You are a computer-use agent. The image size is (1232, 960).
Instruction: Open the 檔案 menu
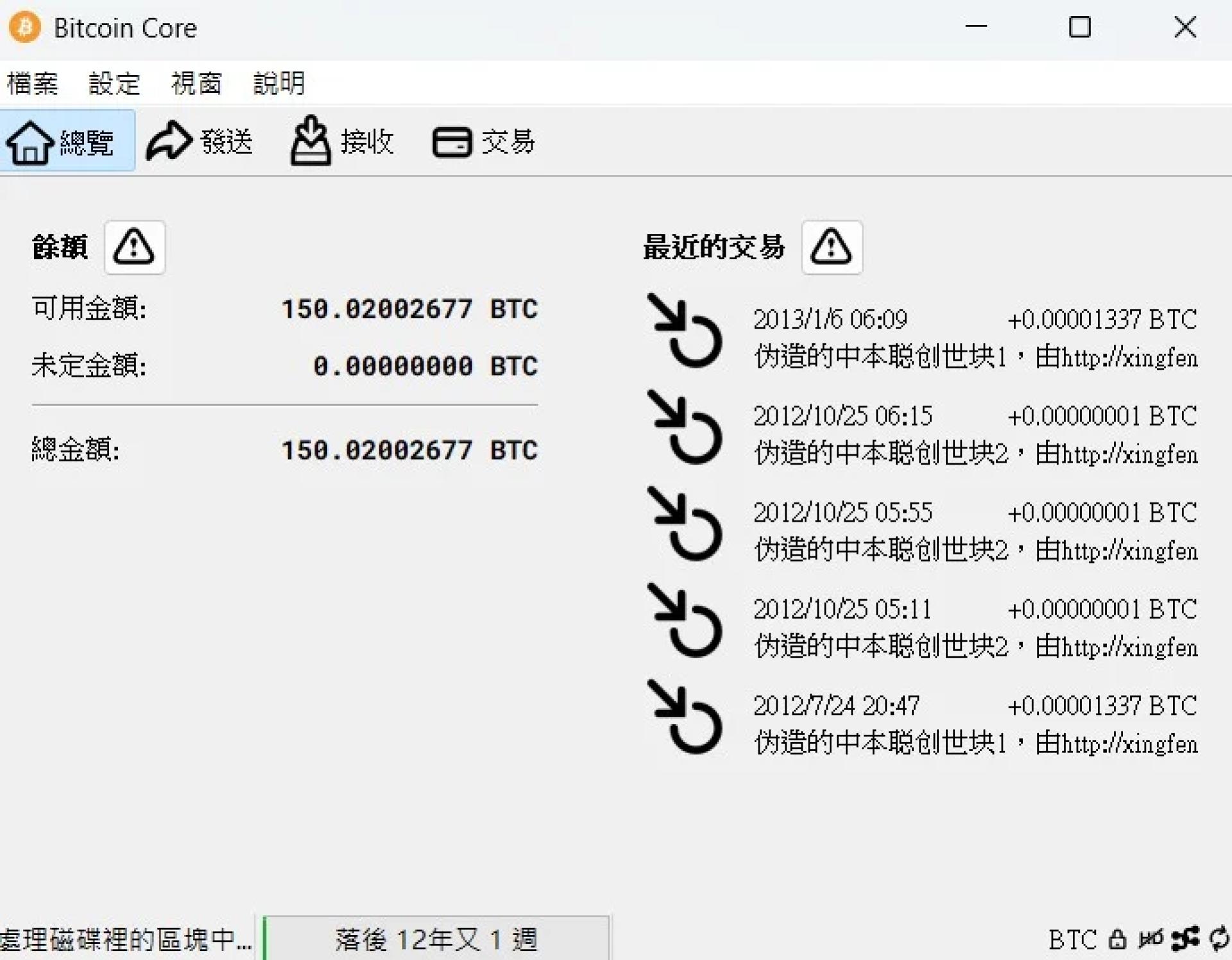[32, 83]
